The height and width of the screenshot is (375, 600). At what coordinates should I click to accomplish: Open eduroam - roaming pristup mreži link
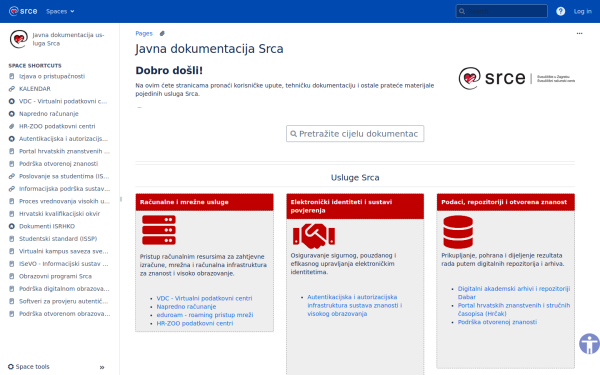pyautogui.click(x=205, y=315)
